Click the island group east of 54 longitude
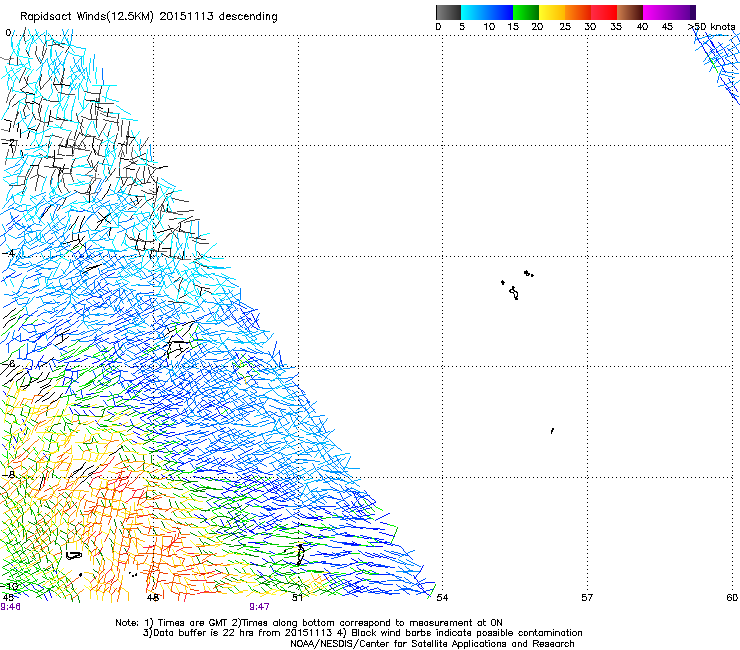This screenshot has width=740, height=650. pyautogui.click(x=517, y=285)
